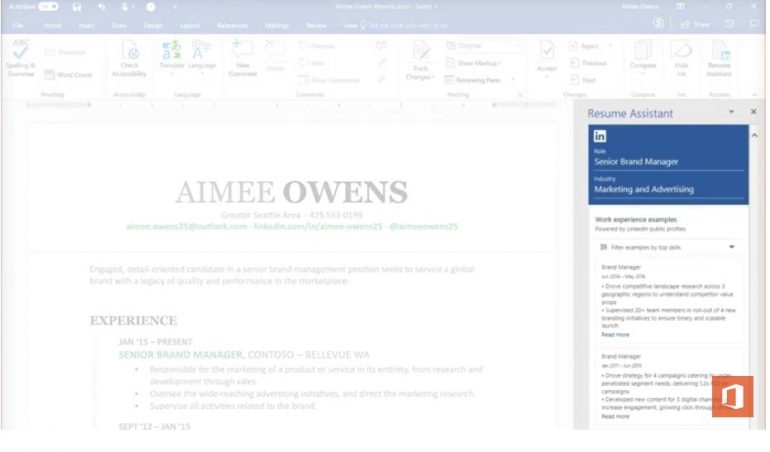
Task: Go to Next change in Changes group
Action: click(x=583, y=80)
